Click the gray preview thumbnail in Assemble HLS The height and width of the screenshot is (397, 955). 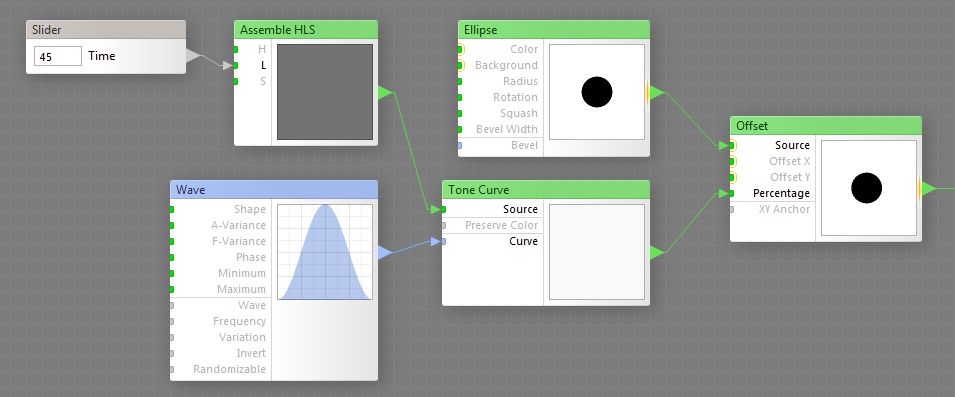[x=325, y=92]
